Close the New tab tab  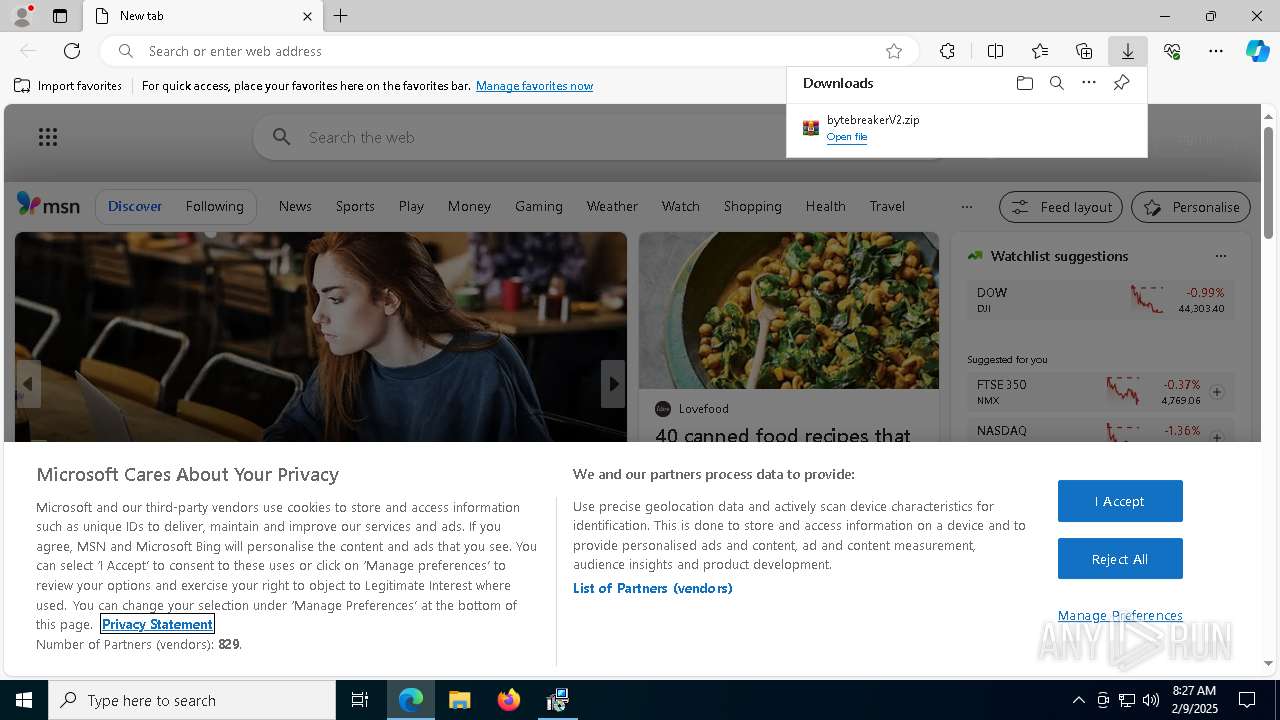pos(307,16)
